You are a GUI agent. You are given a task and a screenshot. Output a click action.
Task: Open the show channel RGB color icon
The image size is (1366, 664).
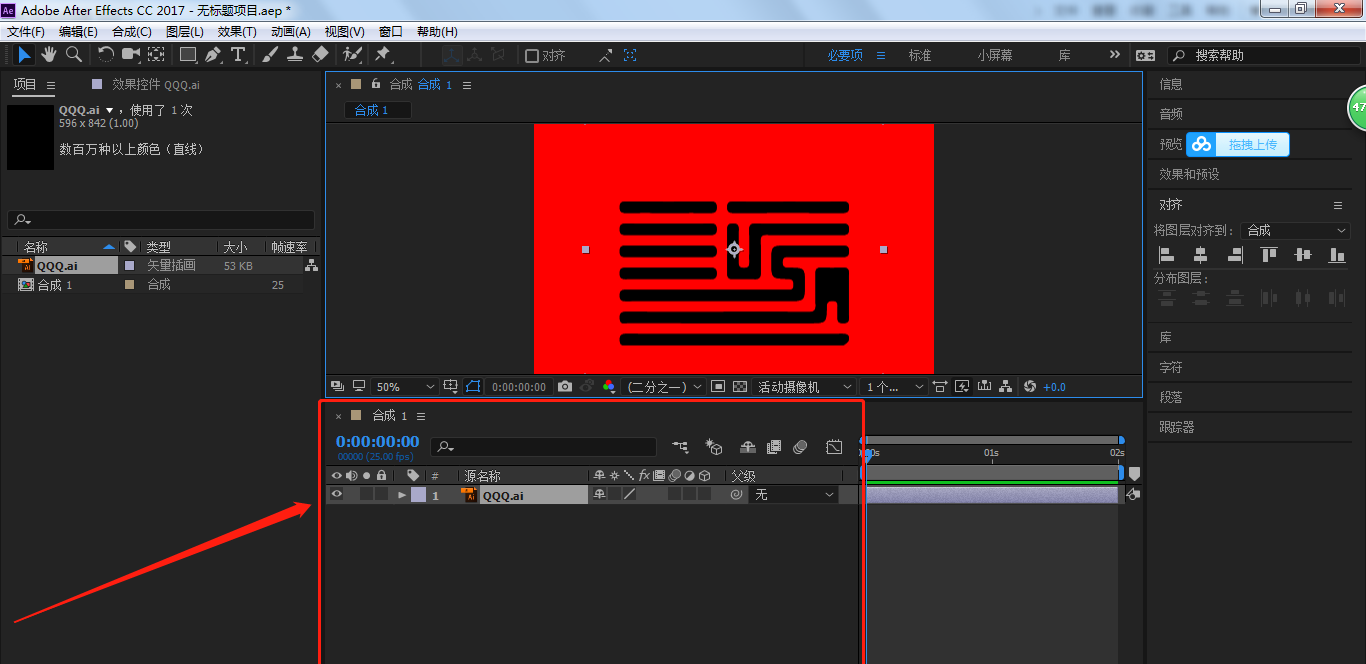(x=609, y=386)
